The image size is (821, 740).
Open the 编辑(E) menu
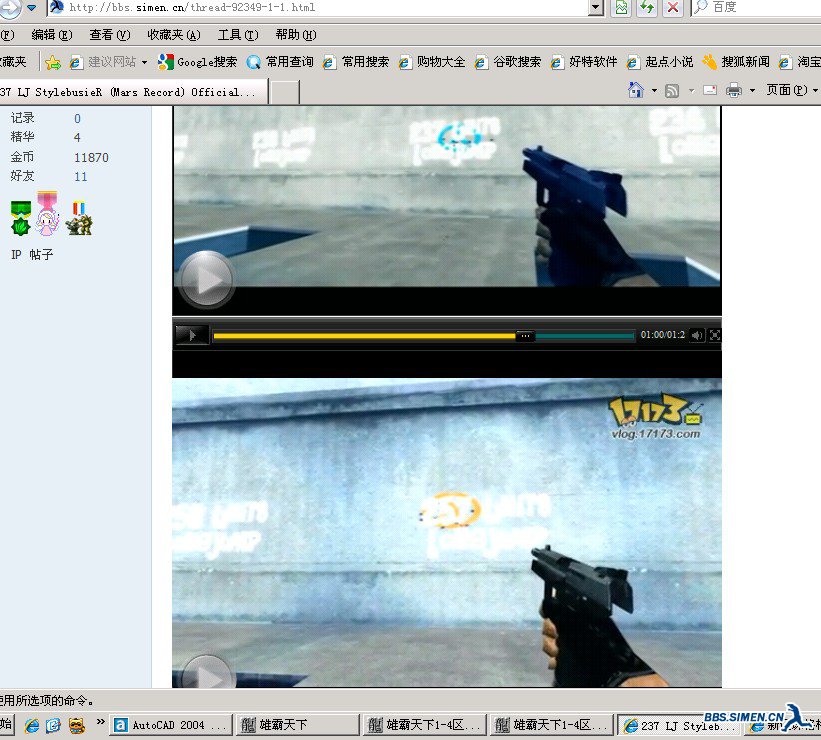point(51,35)
